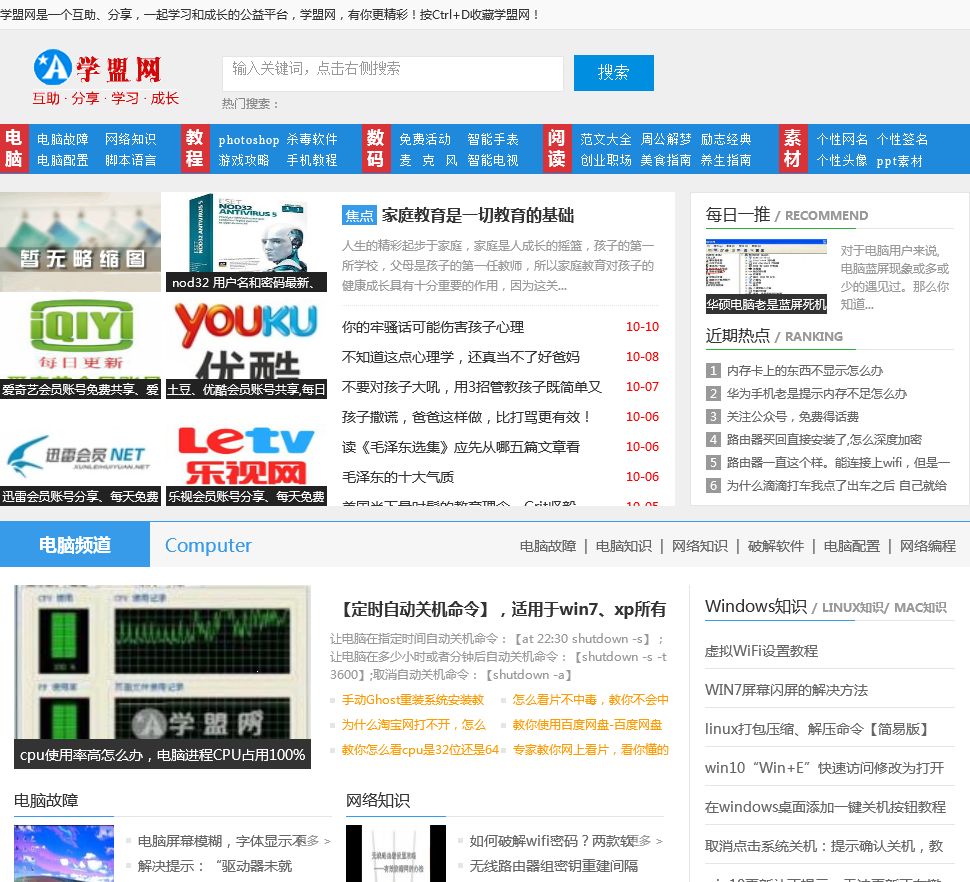The height and width of the screenshot is (882, 970).
Task: Open 脚本语言 nav link
Action: point(131,160)
